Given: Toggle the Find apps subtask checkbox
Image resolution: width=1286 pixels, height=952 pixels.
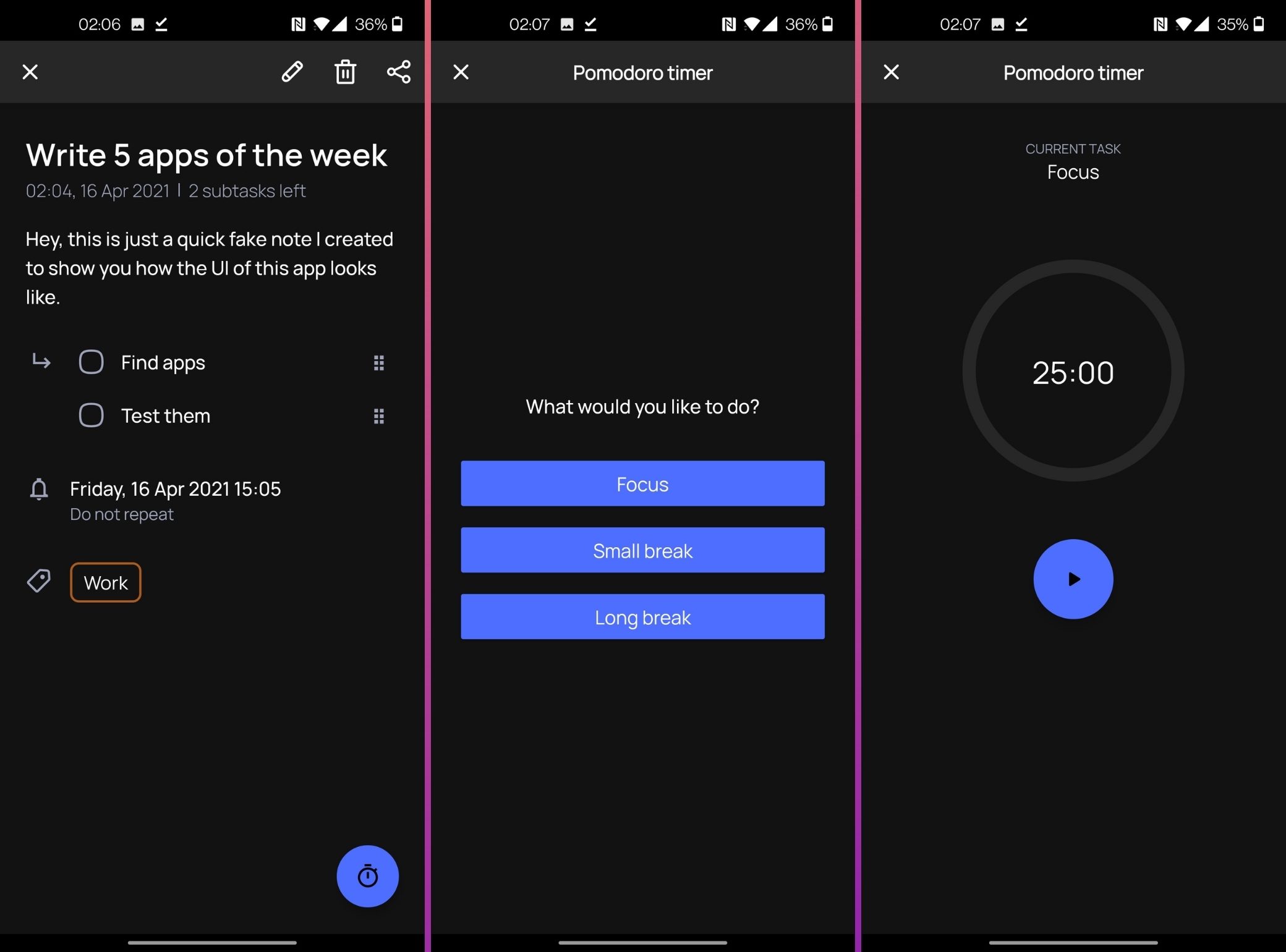Looking at the screenshot, I should [90, 362].
